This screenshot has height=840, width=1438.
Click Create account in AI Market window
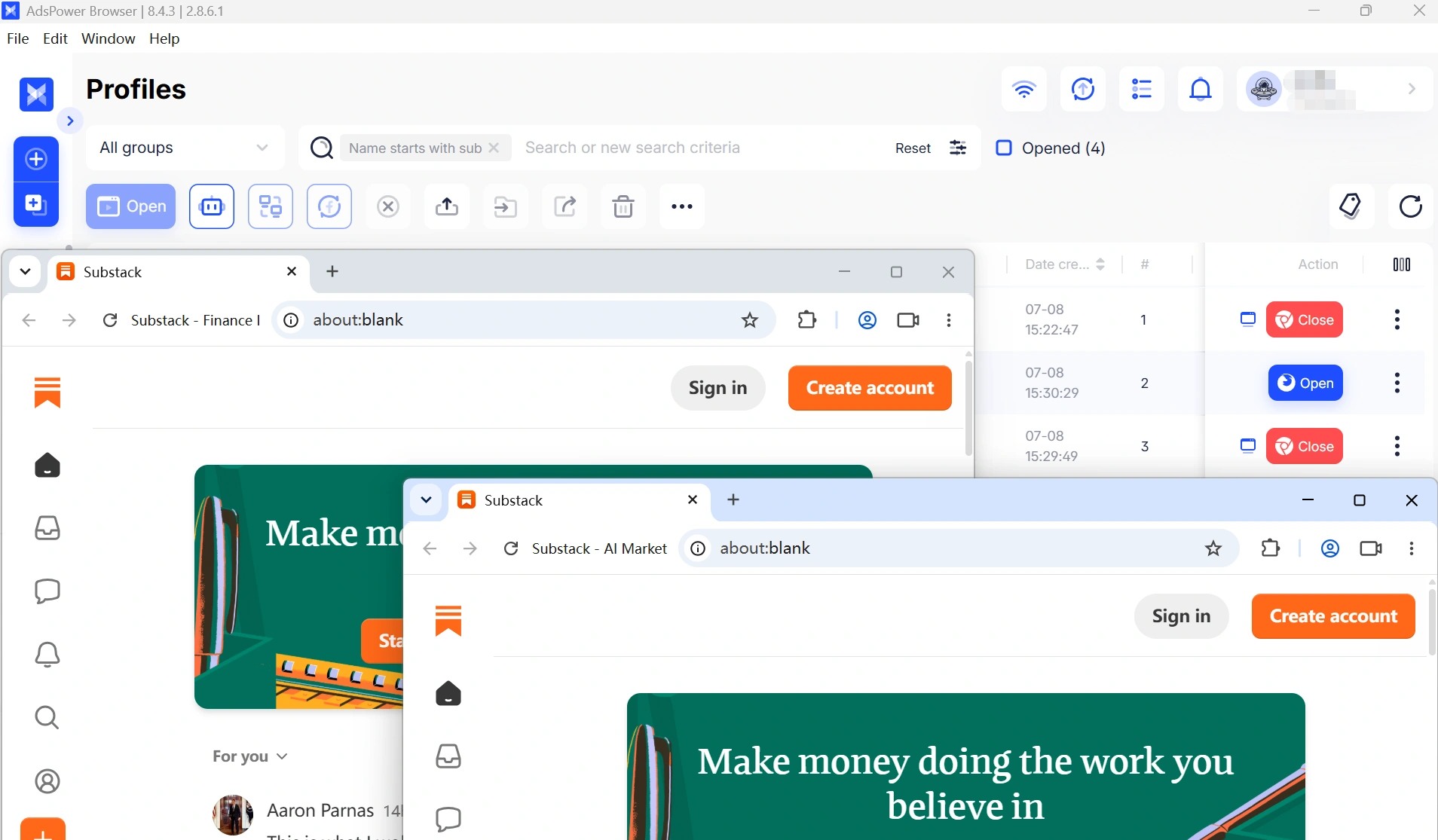click(x=1333, y=616)
